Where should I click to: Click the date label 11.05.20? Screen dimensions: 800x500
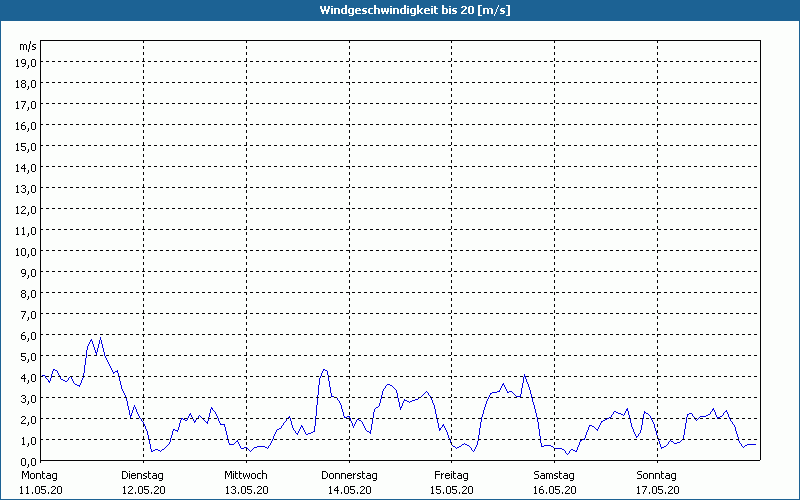tap(39, 490)
